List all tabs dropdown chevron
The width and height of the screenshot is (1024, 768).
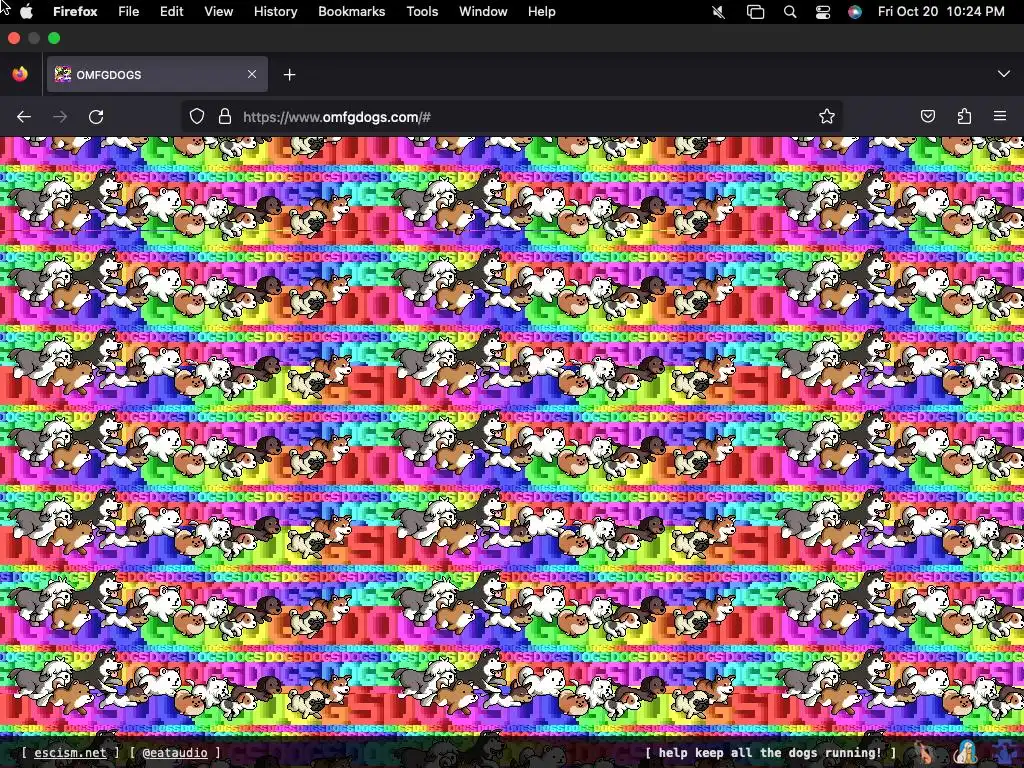coord(1004,74)
